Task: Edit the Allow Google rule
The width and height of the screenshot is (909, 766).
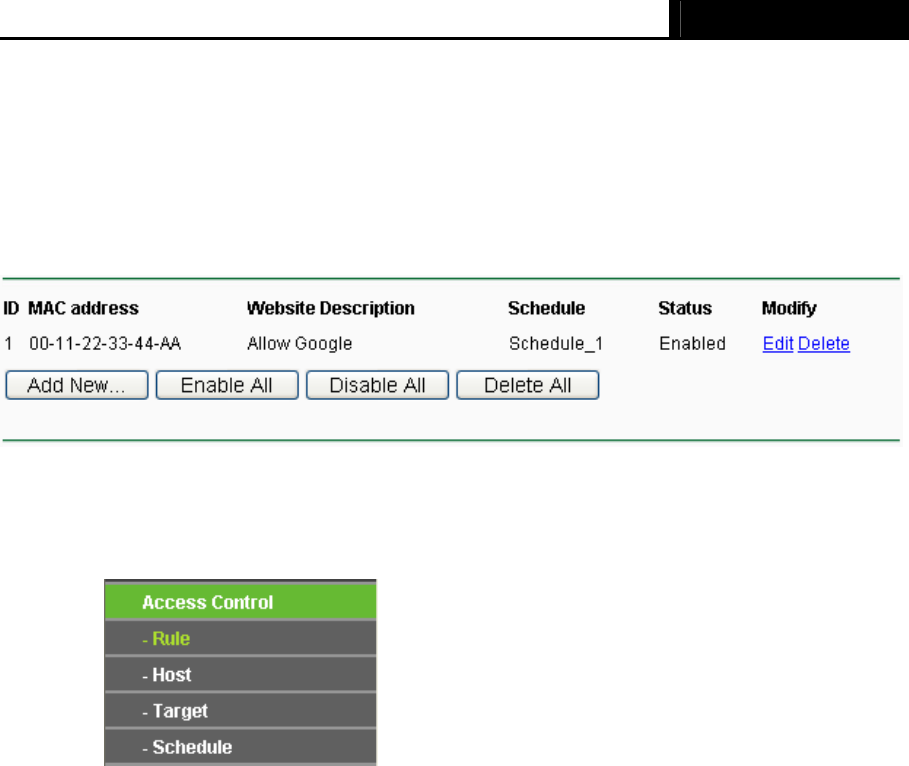Action: (x=777, y=343)
